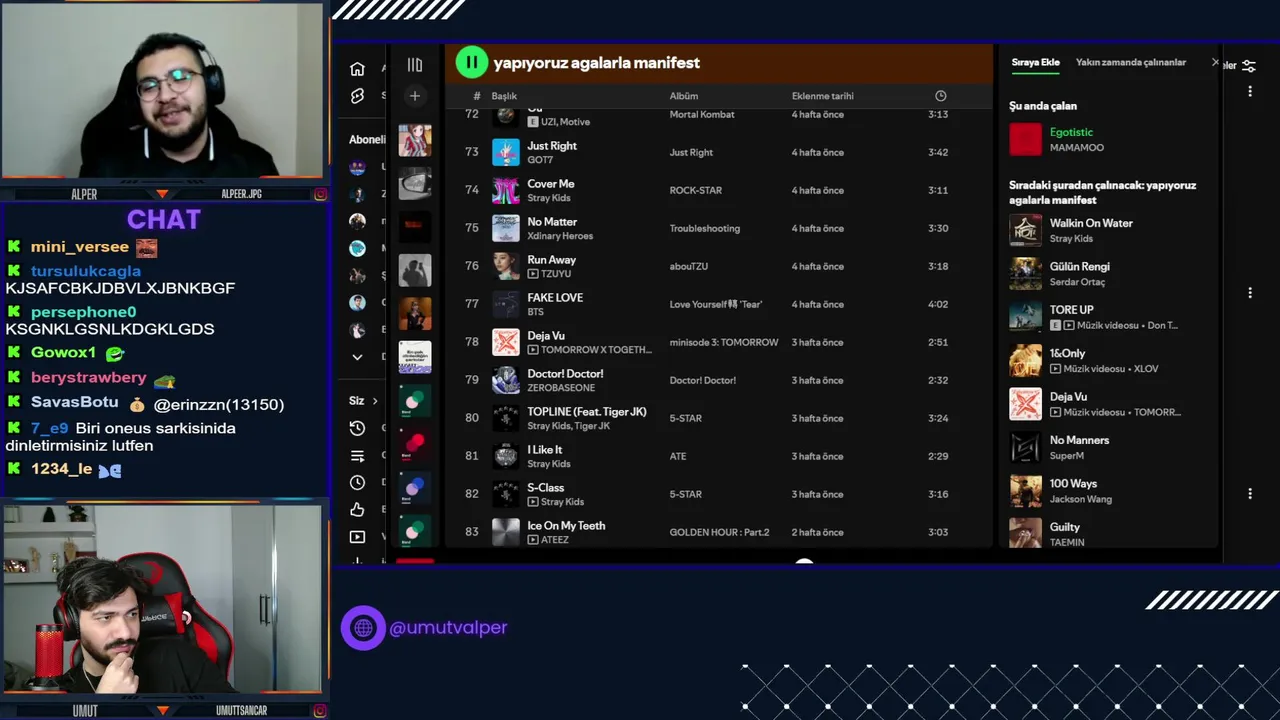Select track 81 I Like It

point(716,456)
